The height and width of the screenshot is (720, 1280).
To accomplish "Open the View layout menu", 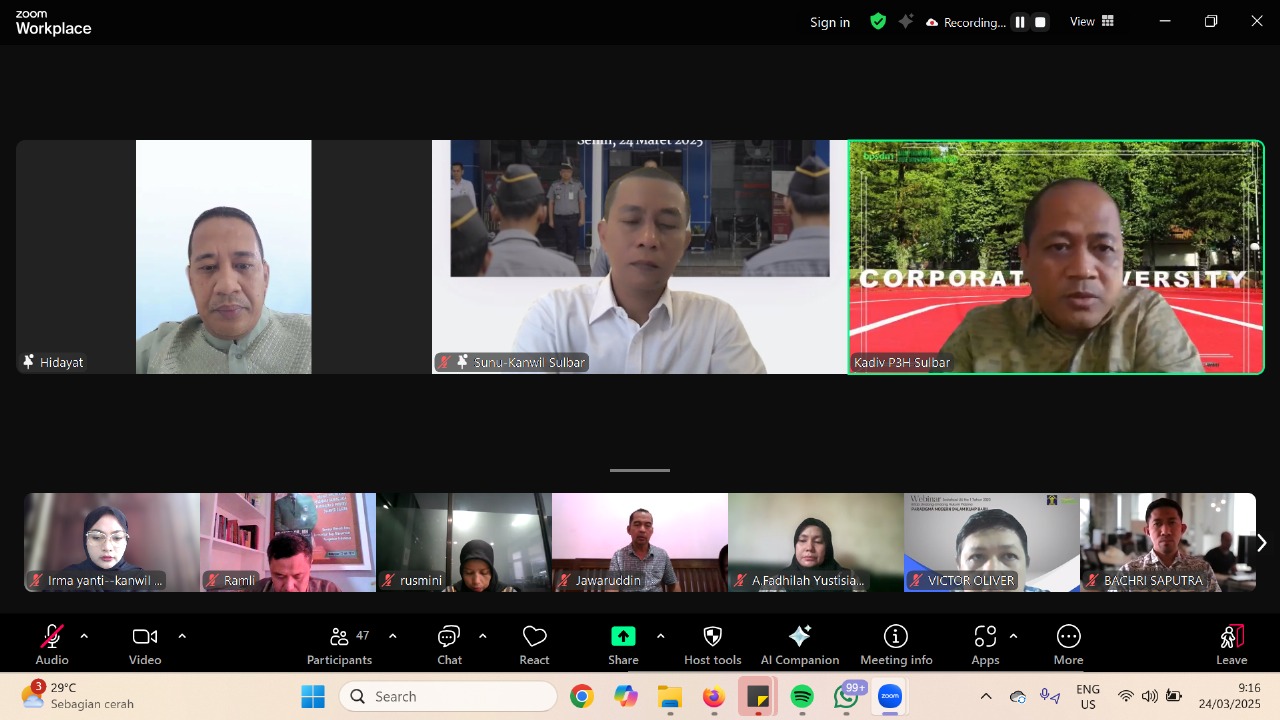I will [1092, 22].
